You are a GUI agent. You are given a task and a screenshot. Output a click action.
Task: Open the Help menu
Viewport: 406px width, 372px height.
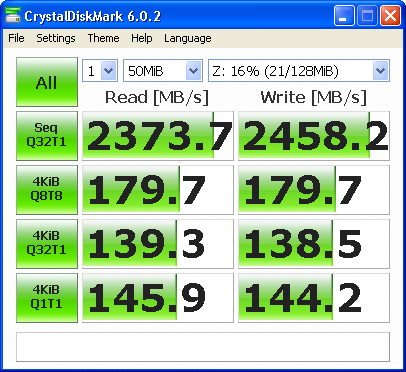click(142, 38)
